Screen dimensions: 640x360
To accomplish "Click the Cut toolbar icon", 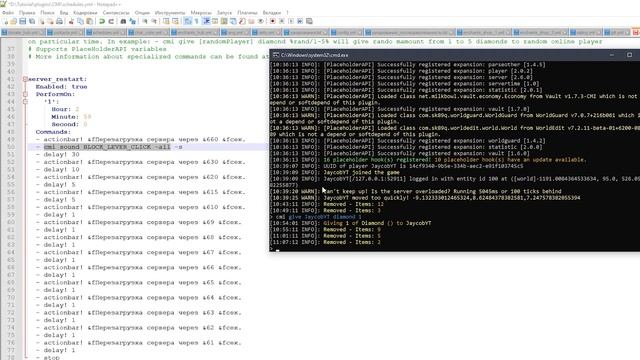I will pyautogui.click(x=71, y=21).
